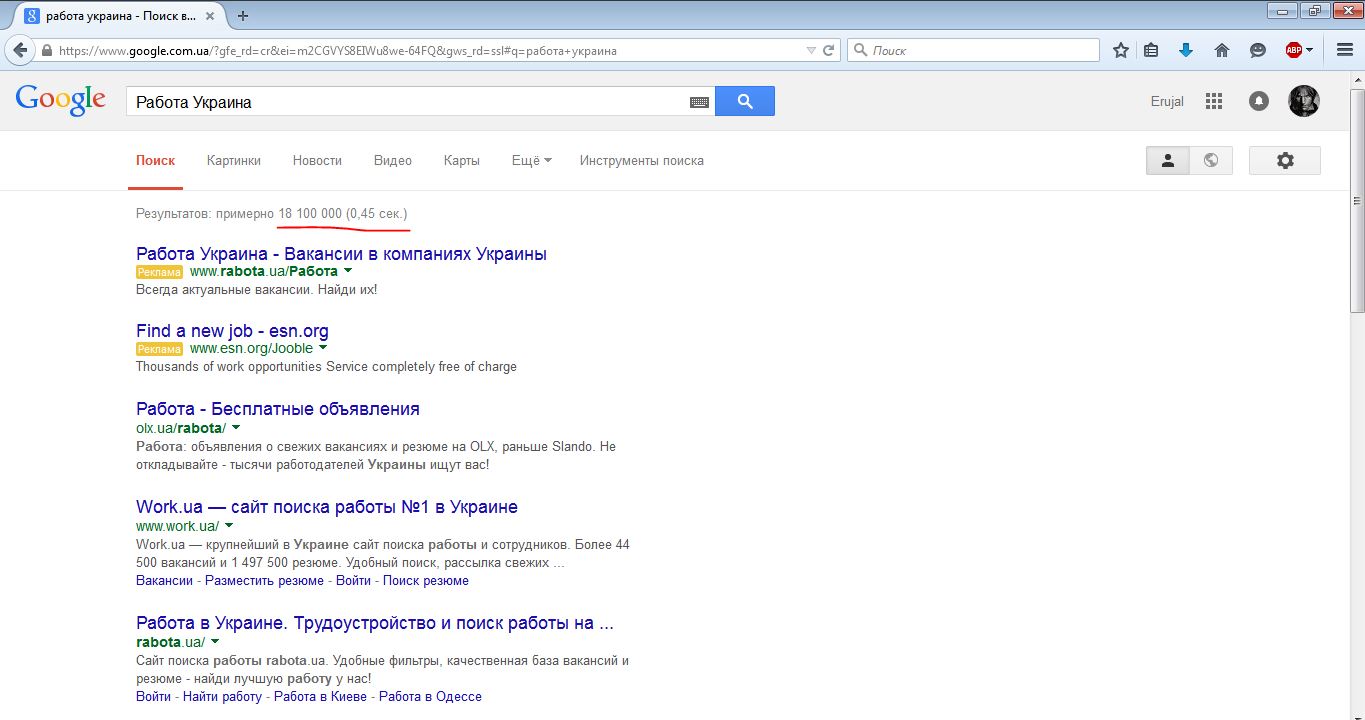Open the URL bar history dropdown arrow
This screenshot has height=720, width=1365.
tap(811, 50)
